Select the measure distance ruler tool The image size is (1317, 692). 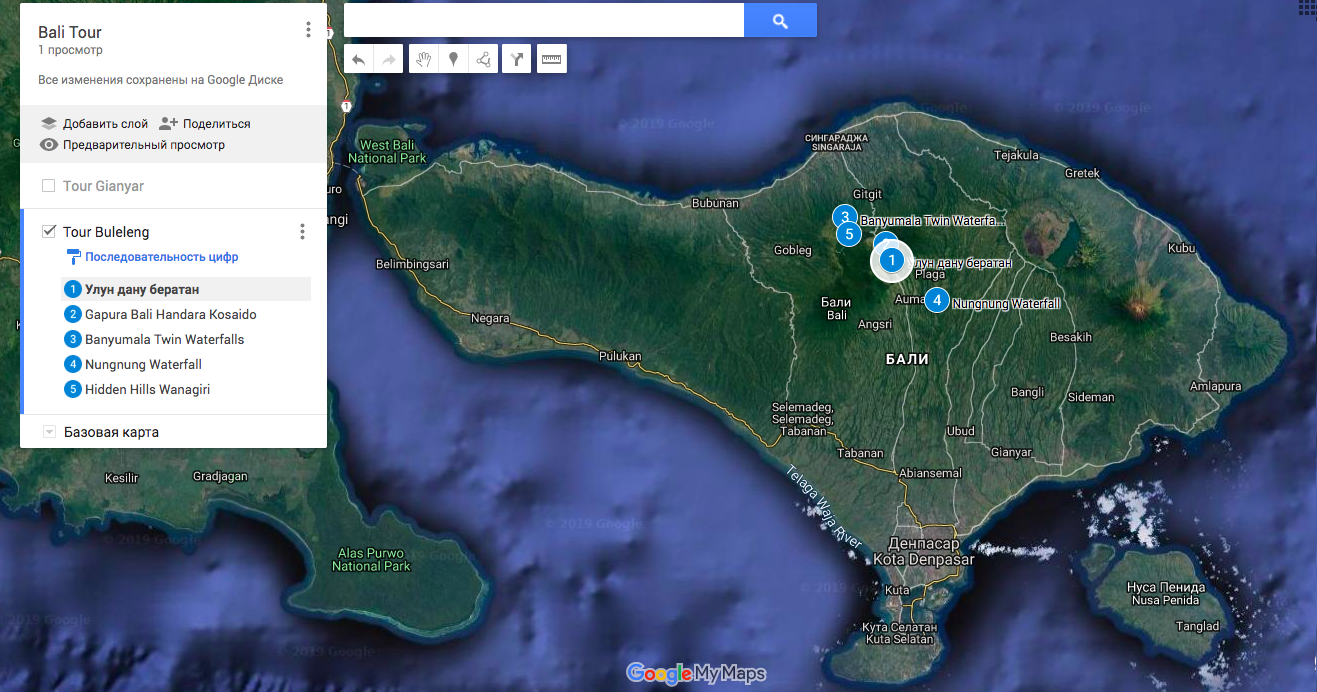tap(551, 60)
